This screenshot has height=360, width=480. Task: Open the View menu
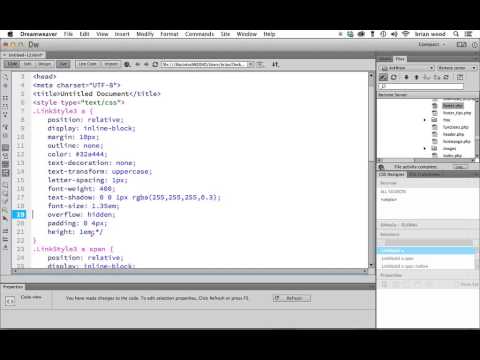102,34
